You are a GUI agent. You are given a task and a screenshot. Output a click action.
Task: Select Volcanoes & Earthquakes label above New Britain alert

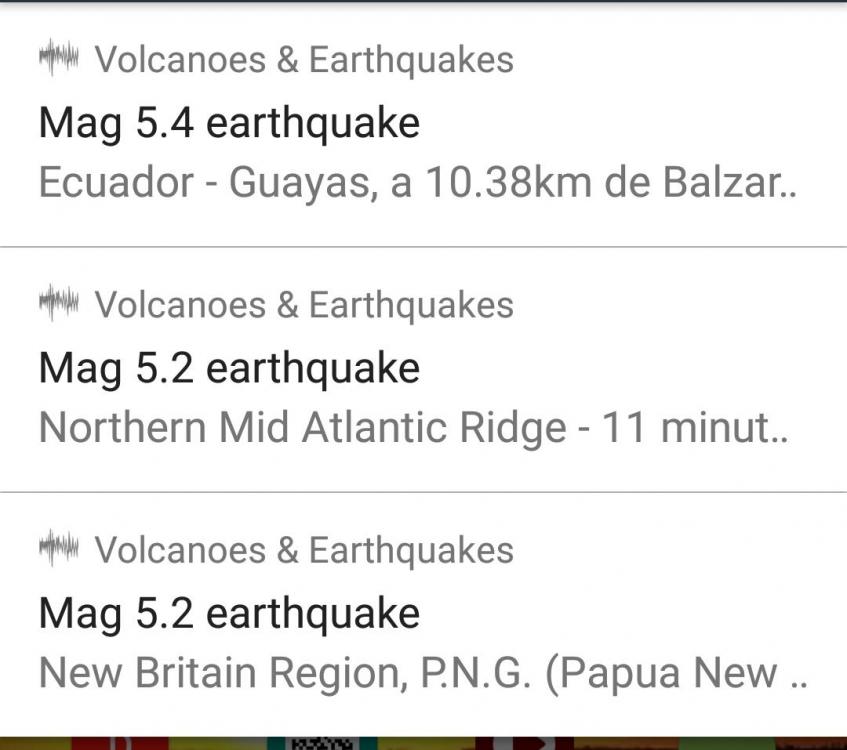(303, 550)
